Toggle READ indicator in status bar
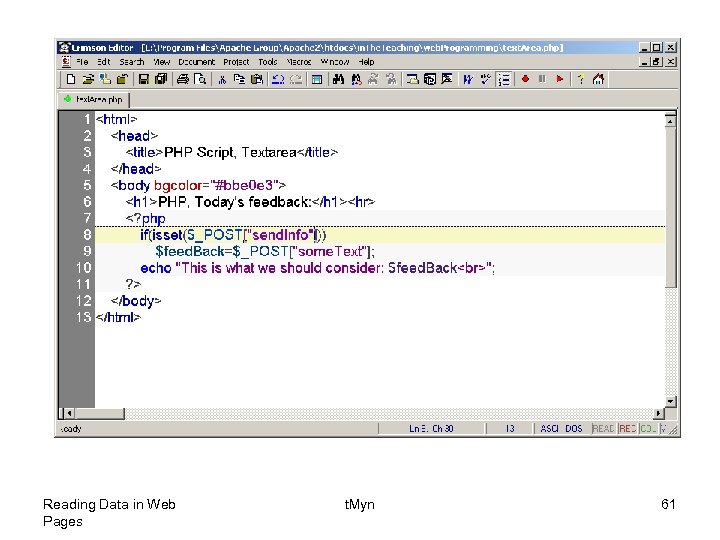 pos(603,428)
